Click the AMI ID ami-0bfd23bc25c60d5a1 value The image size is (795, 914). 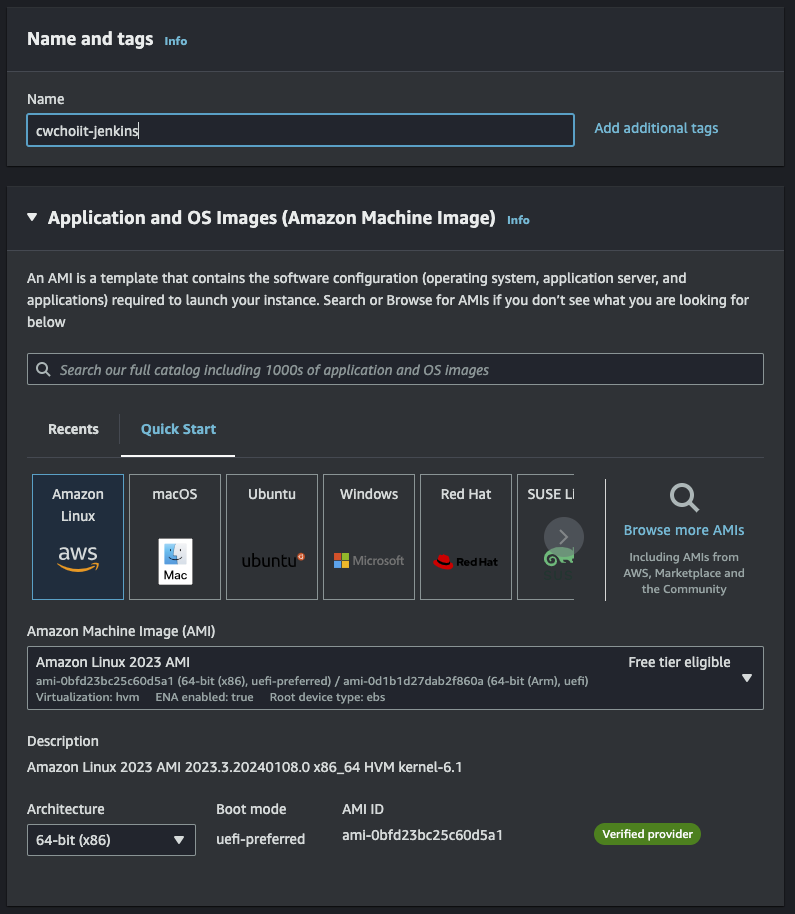coord(423,835)
